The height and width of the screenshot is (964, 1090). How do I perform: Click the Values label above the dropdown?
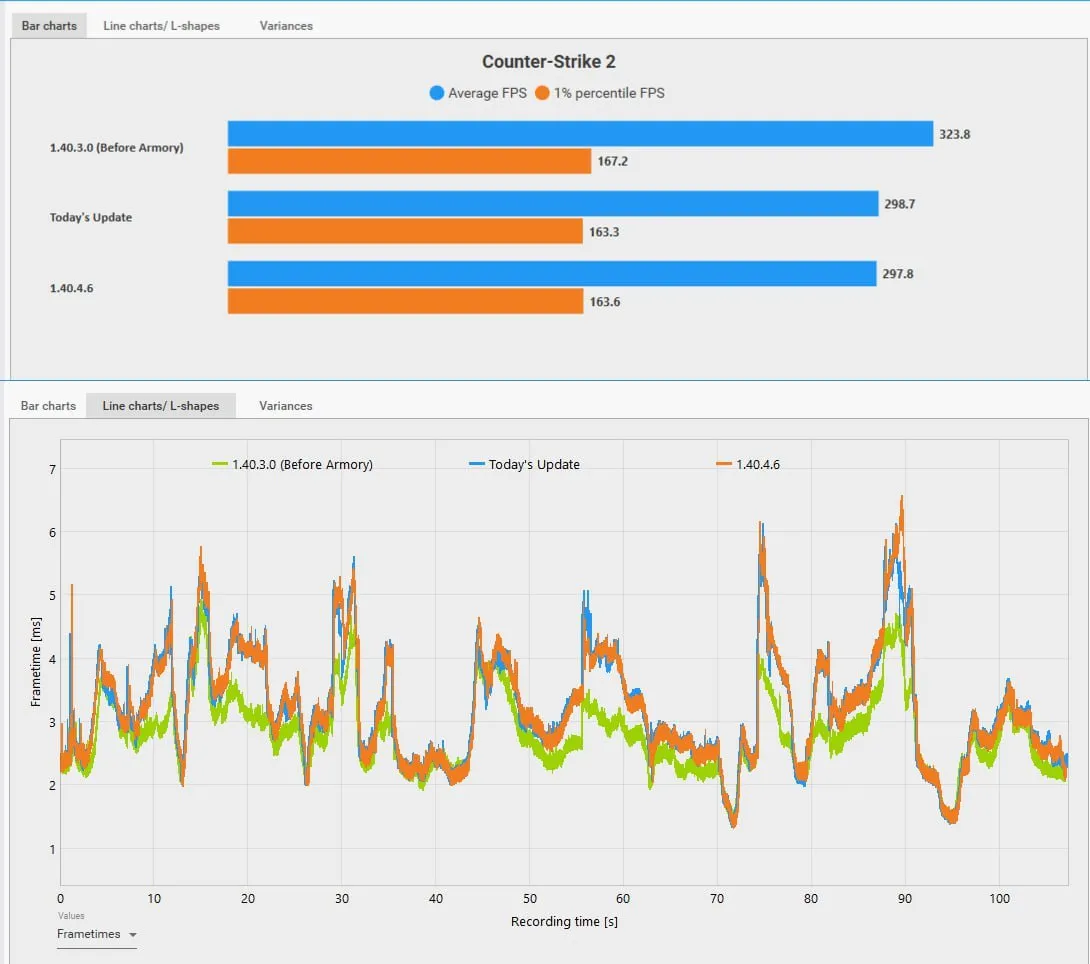[71, 915]
